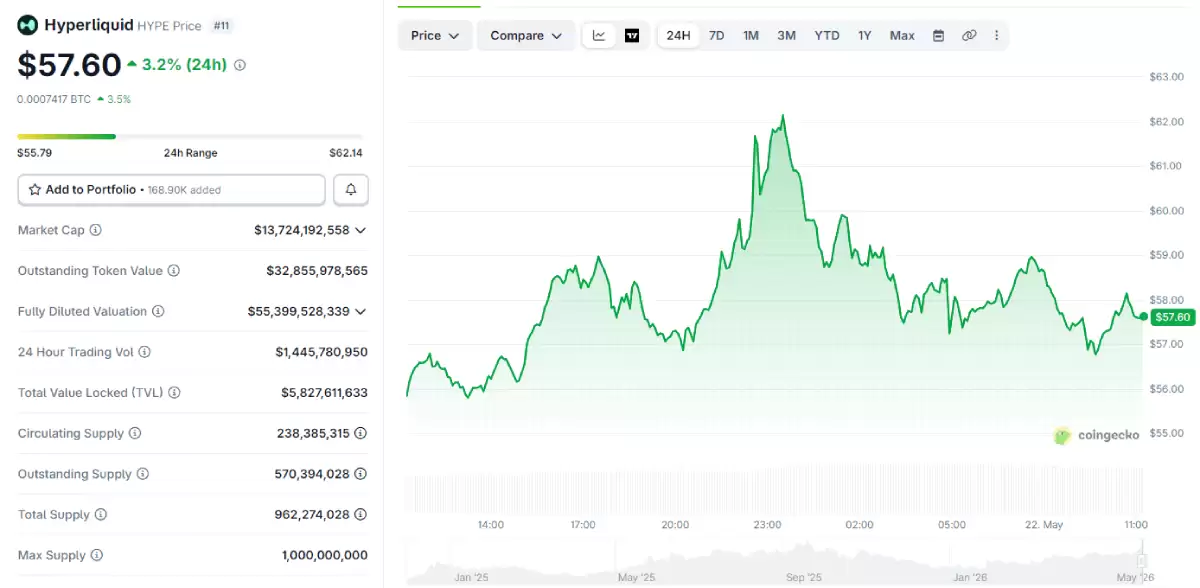Click the info icon next to Total Value Locked
This screenshot has height=588, width=1200.
tap(175, 393)
